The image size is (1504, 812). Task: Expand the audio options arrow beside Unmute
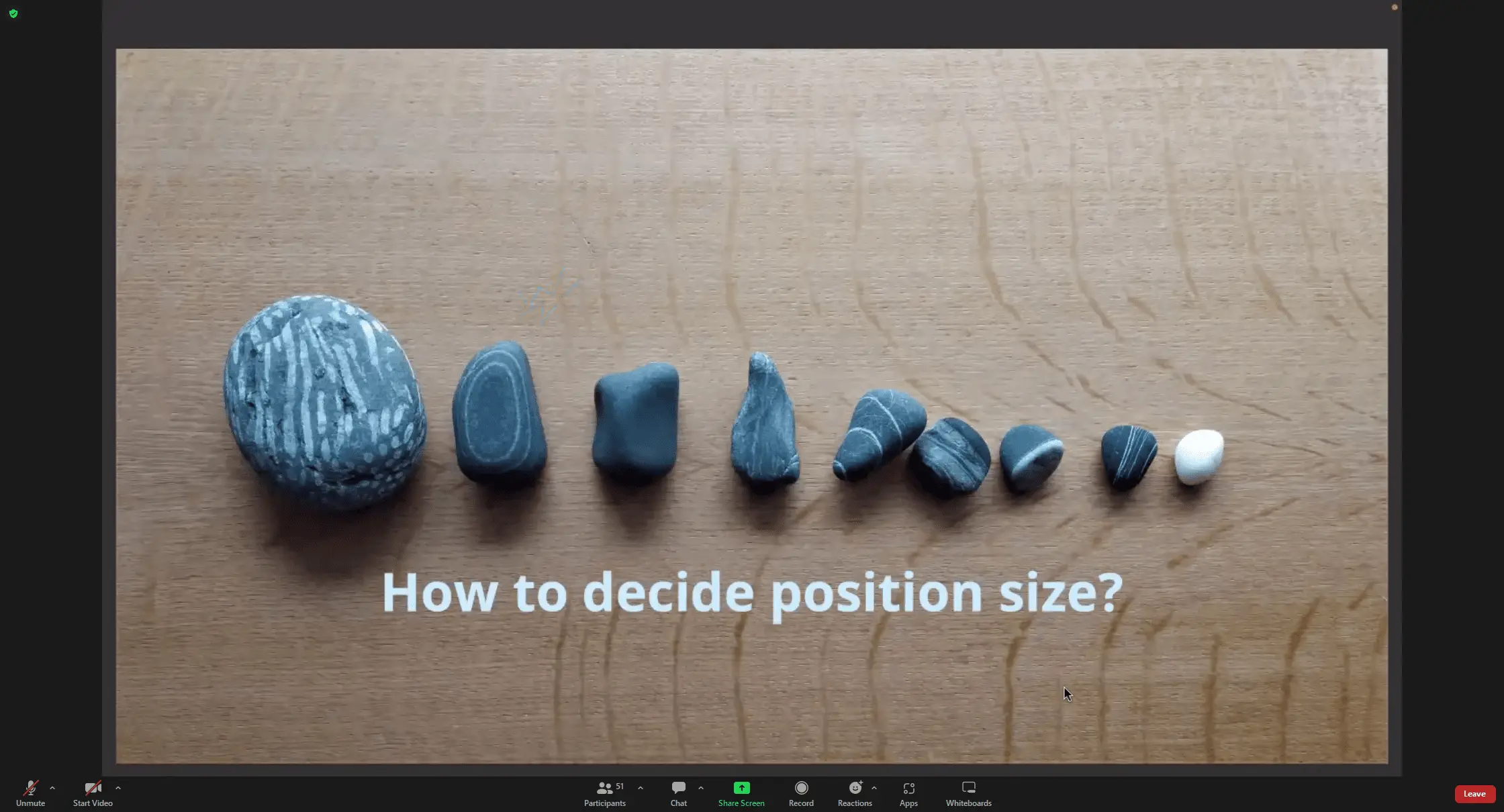(52, 788)
